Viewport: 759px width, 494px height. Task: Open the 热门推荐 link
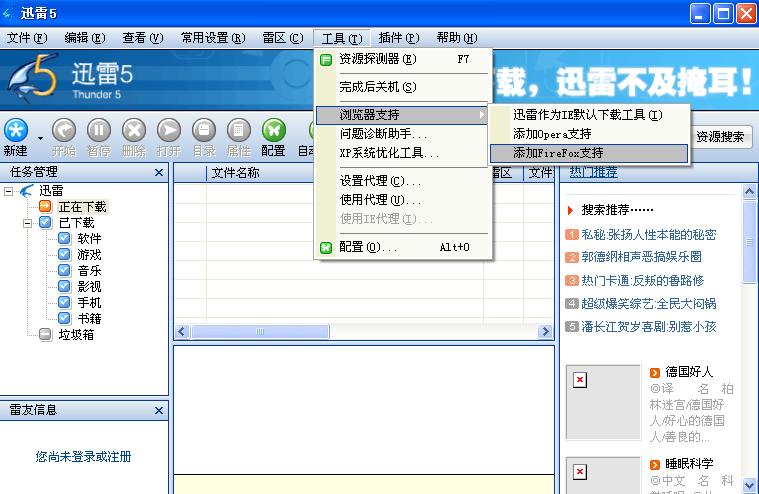point(593,172)
